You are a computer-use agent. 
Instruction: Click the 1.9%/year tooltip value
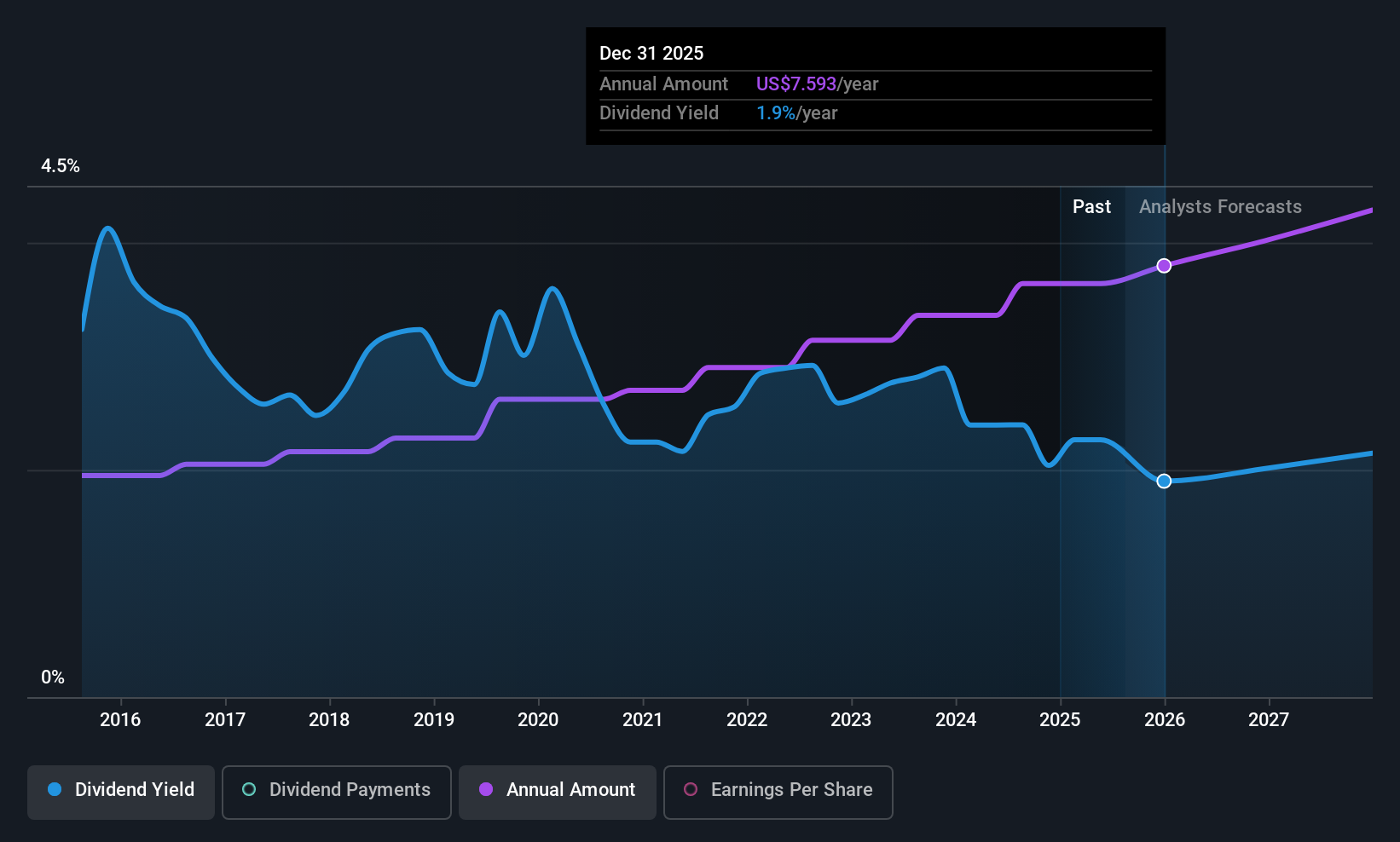pos(796,113)
